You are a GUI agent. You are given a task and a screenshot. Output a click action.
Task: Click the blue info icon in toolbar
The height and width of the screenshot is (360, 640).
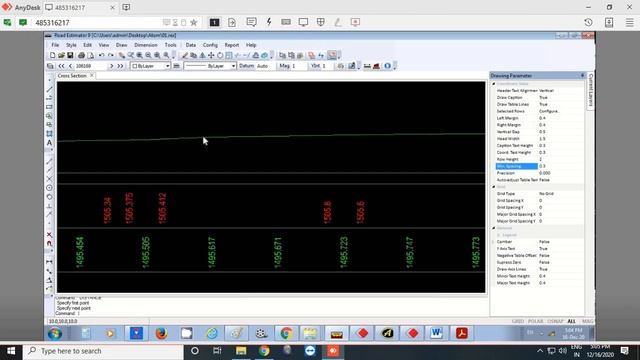pyautogui.click(x=387, y=66)
